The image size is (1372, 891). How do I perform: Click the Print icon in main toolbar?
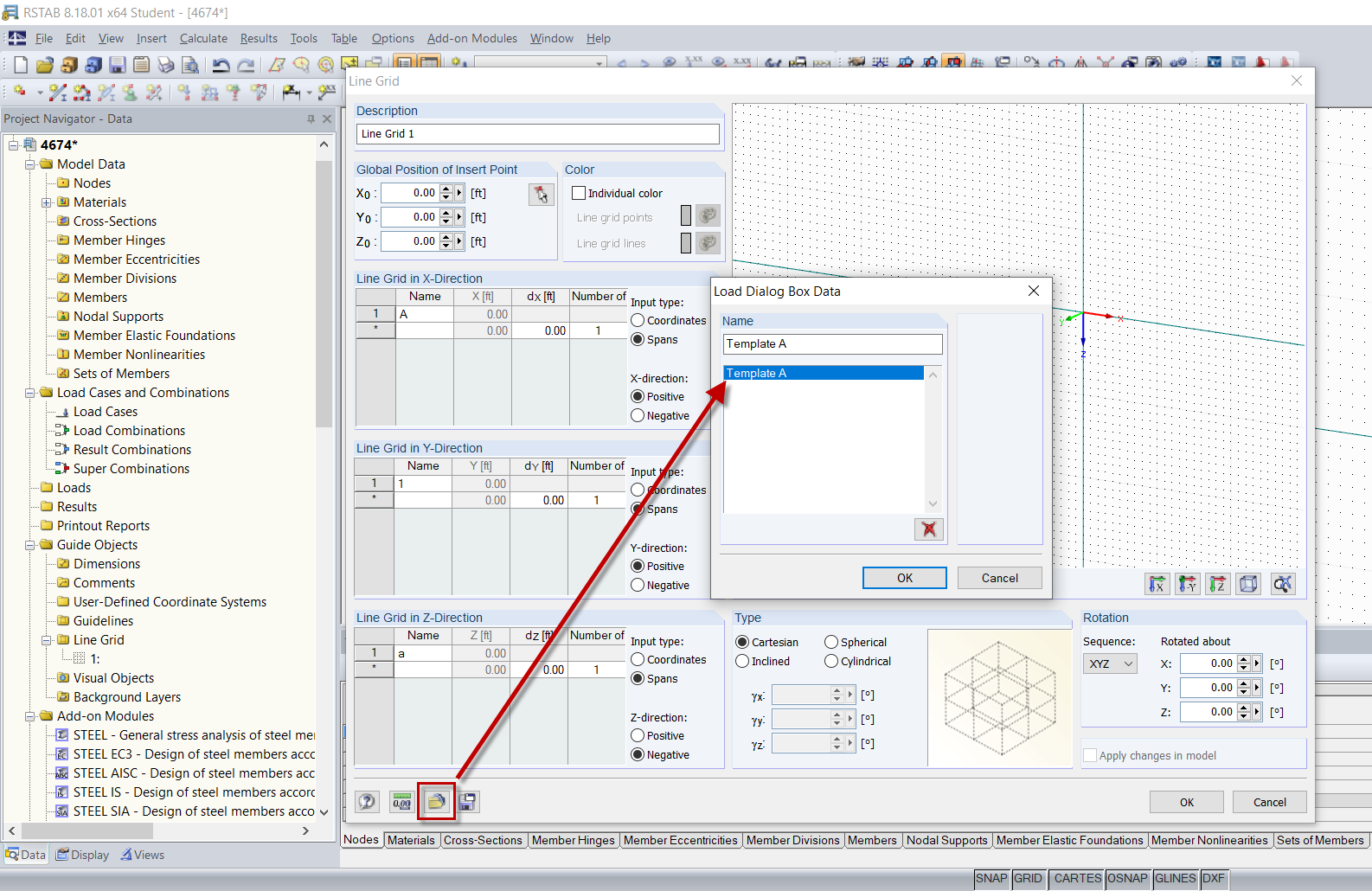(166, 65)
